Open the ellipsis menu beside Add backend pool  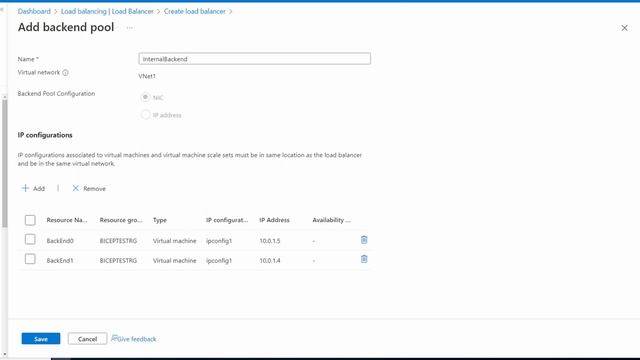click(x=129, y=28)
